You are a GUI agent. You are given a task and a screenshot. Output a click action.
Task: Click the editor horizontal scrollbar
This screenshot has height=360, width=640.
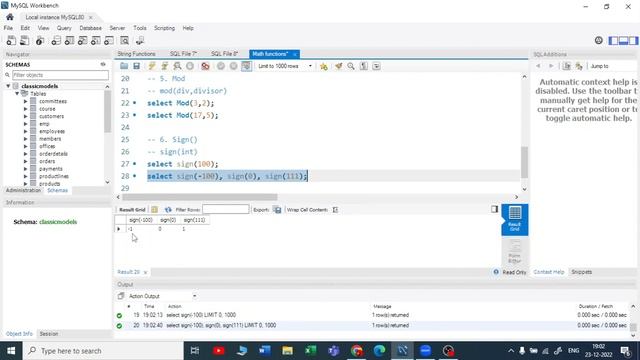click(x=200, y=197)
